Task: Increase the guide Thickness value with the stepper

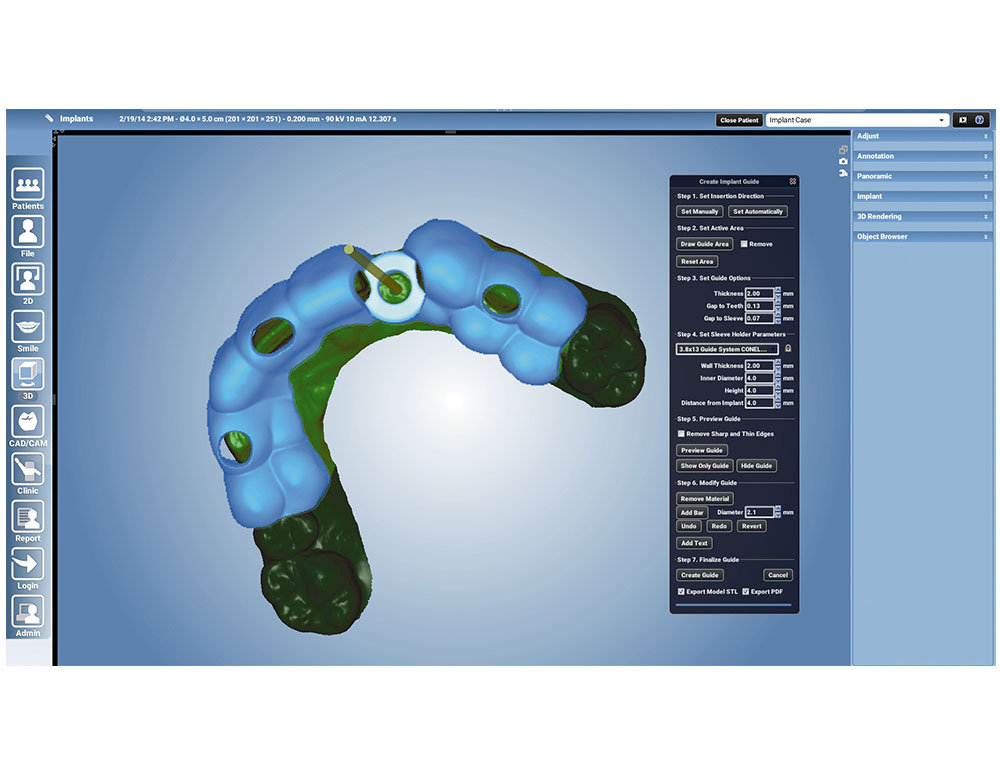Action: [777, 289]
